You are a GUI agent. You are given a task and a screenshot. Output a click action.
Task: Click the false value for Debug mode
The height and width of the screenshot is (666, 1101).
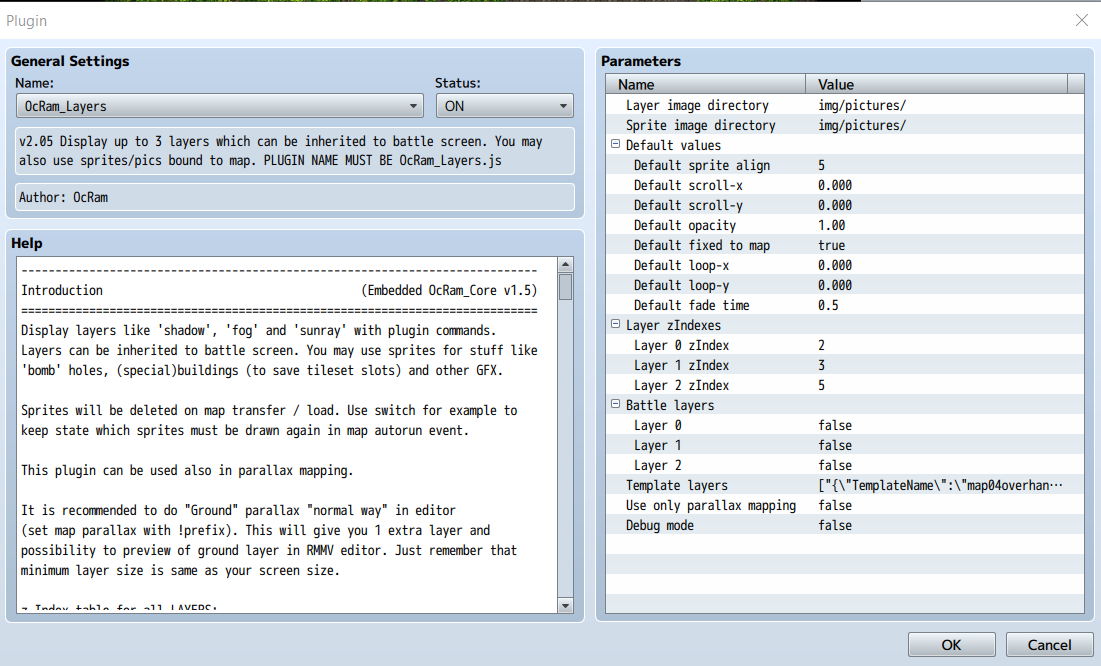835,525
